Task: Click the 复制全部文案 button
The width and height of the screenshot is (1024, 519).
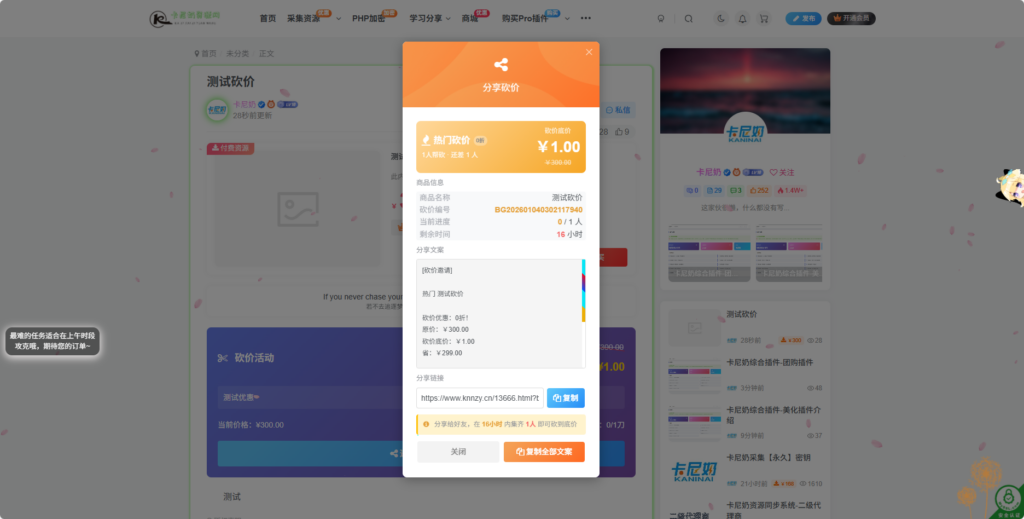Action: [544, 452]
